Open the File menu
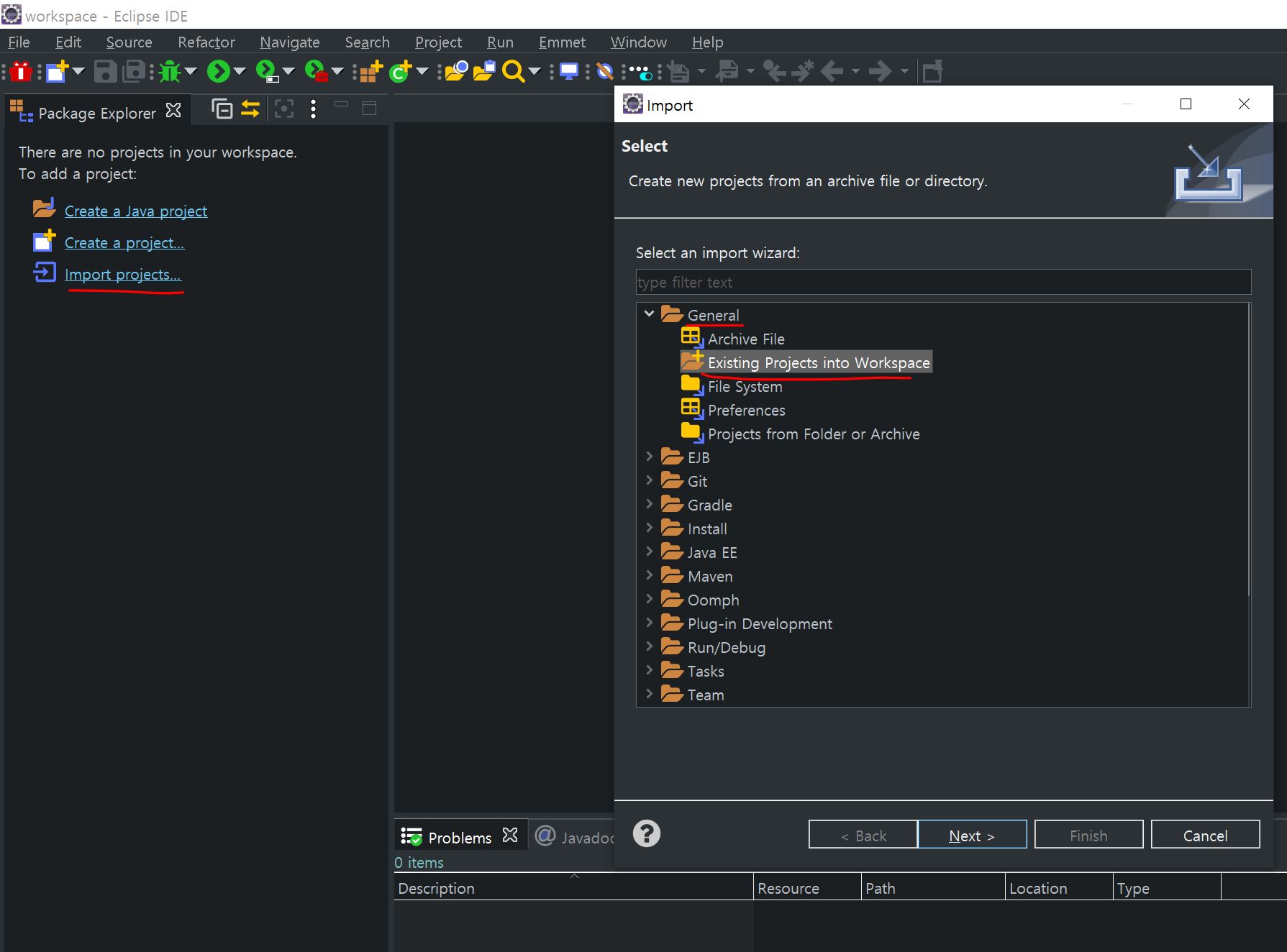Screen dimensions: 1287x952 click(19, 42)
